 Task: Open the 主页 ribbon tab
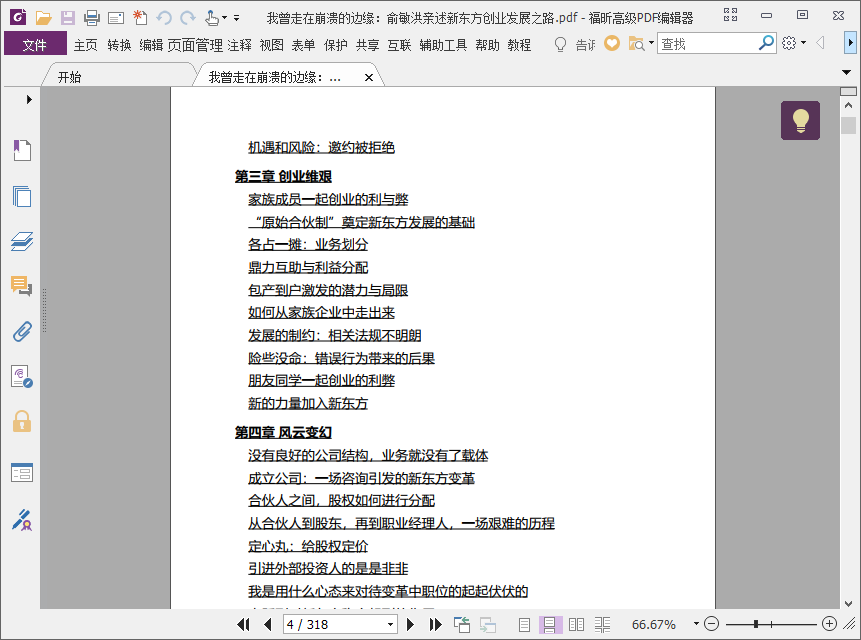(x=86, y=44)
